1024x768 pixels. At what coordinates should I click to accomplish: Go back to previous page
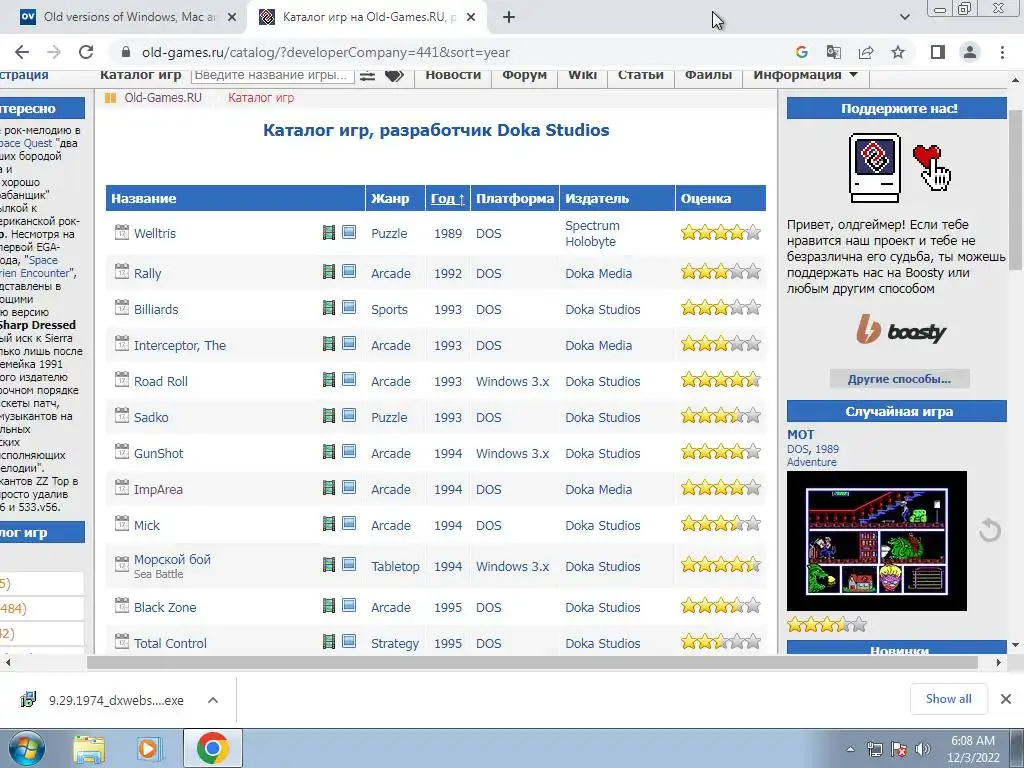point(22,52)
